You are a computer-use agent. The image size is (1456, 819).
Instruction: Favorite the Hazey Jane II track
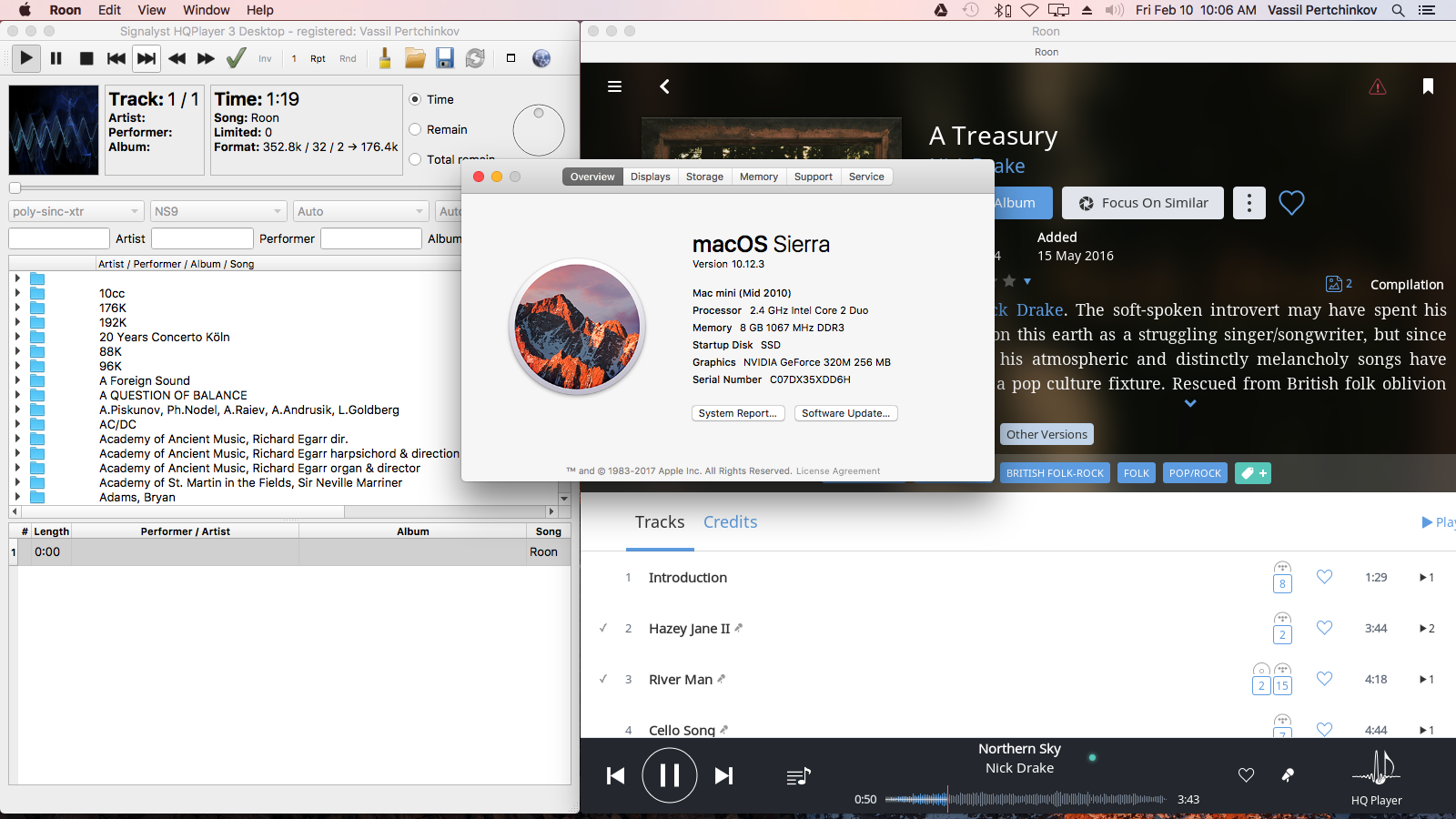tap(1324, 628)
